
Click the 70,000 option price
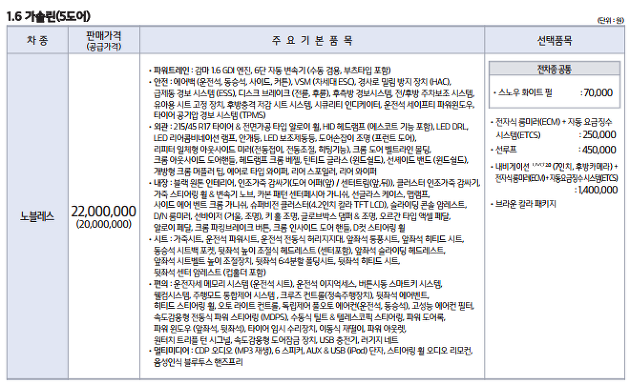point(597,93)
